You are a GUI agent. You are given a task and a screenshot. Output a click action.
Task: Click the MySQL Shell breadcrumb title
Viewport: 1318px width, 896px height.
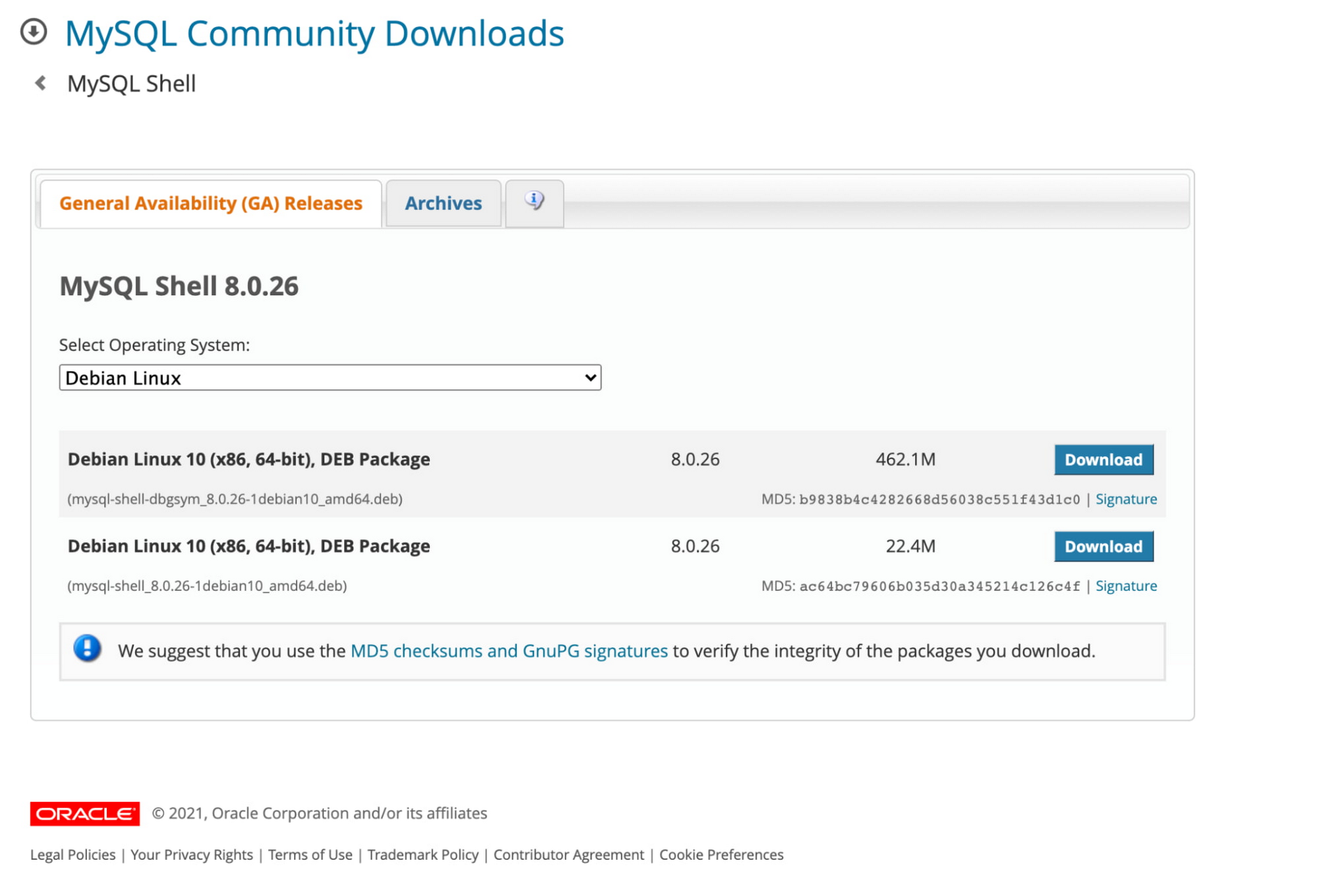tap(132, 84)
